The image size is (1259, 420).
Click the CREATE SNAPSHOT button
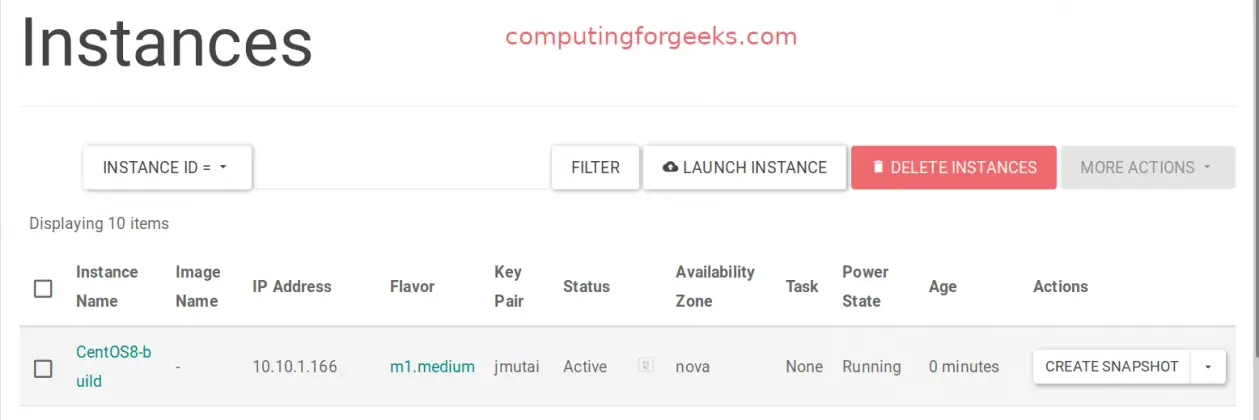[x=1112, y=367]
